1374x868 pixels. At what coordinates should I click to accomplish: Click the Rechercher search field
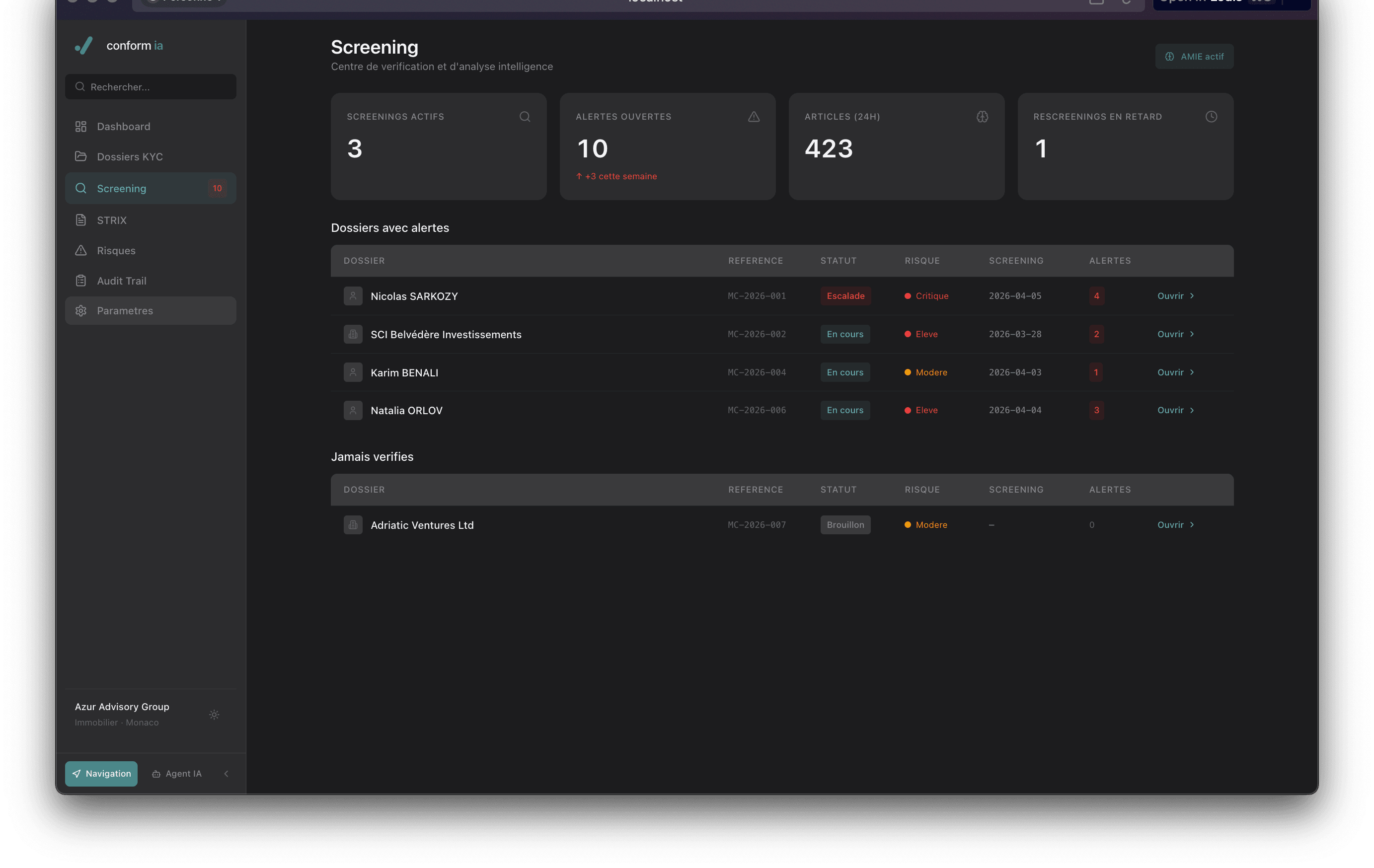151,87
